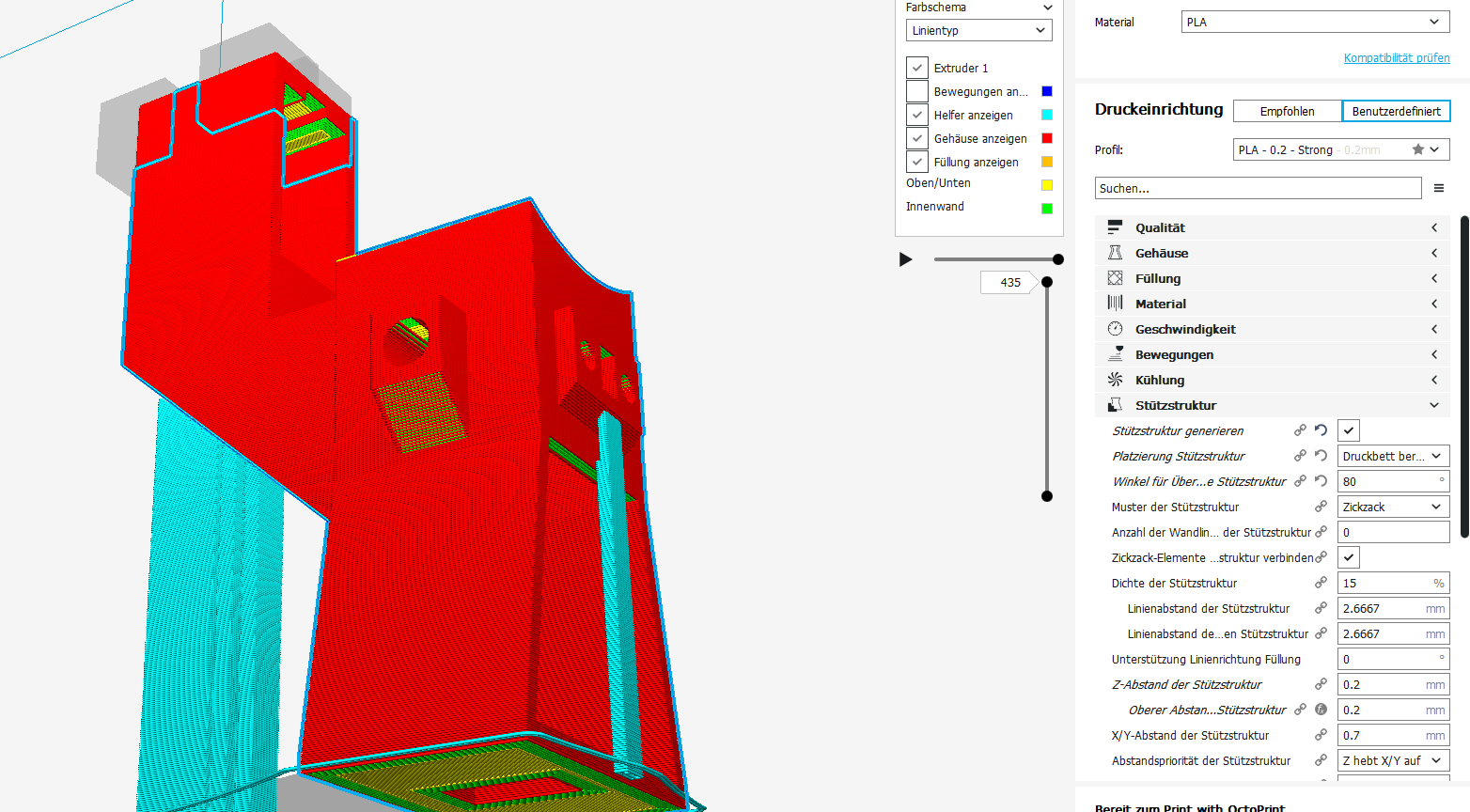Open the Kompatibilität prüfen link
1470x812 pixels.
pos(1397,57)
